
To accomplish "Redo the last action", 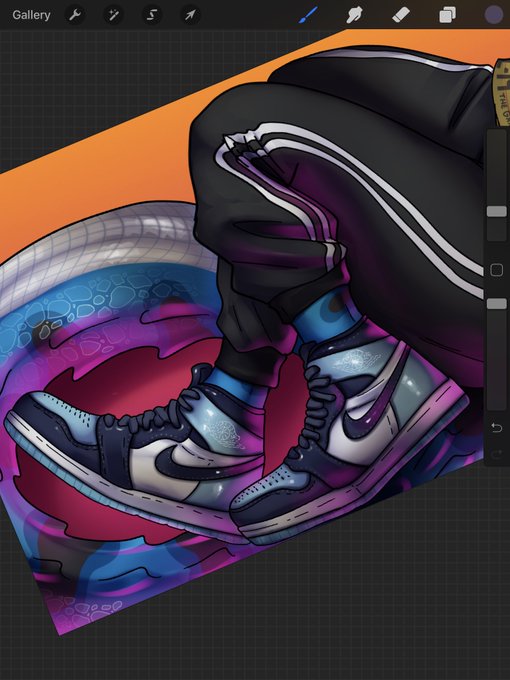I will point(497,454).
